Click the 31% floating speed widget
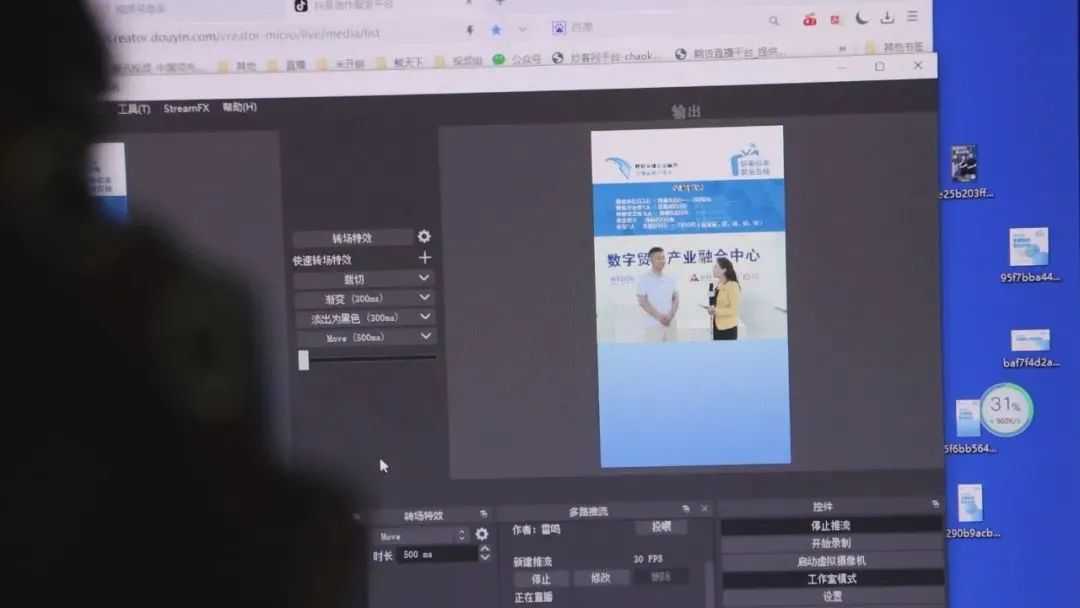 point(1006,410)
